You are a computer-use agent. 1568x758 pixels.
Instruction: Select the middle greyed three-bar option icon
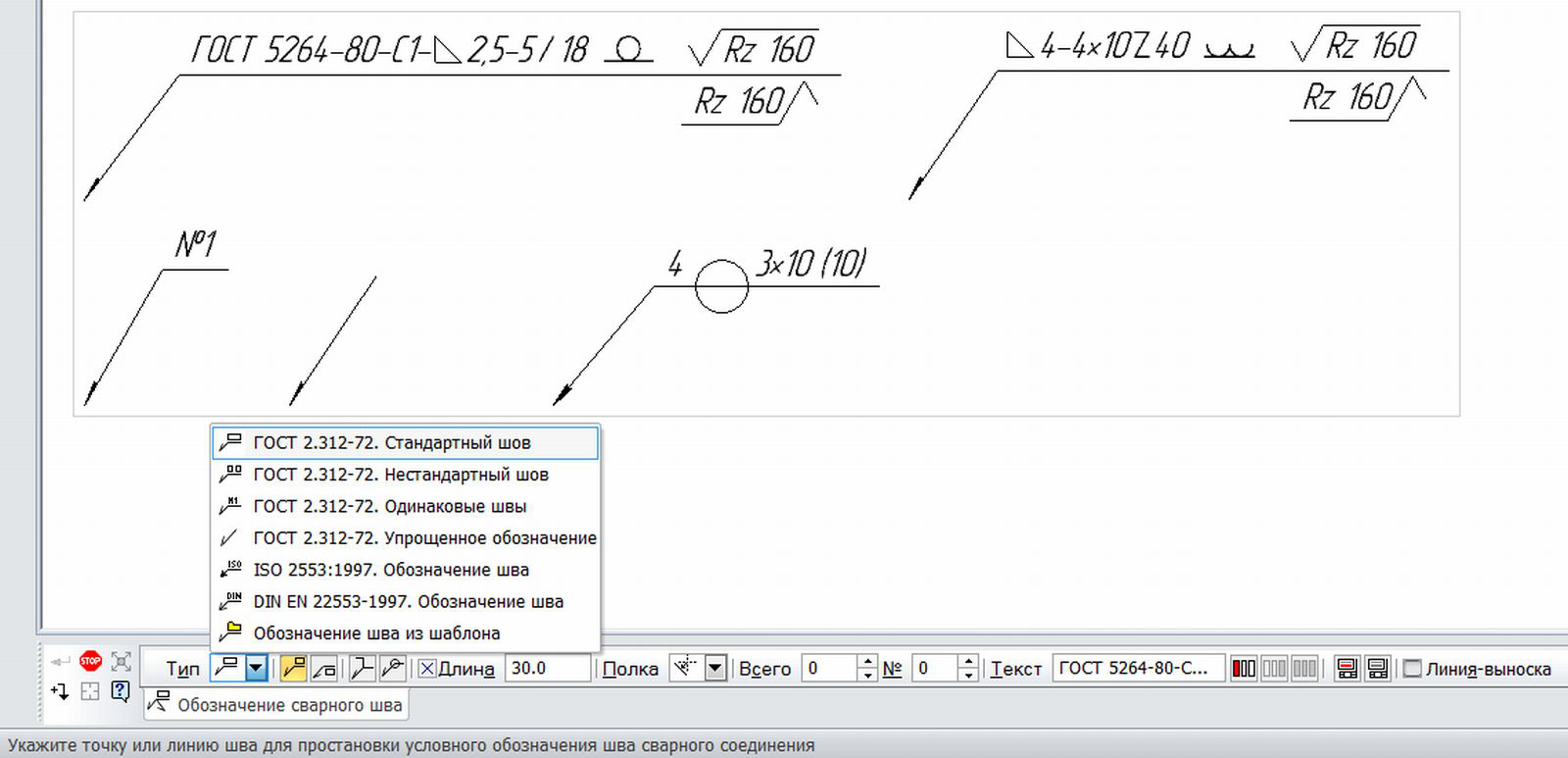tap(1274, 669)
